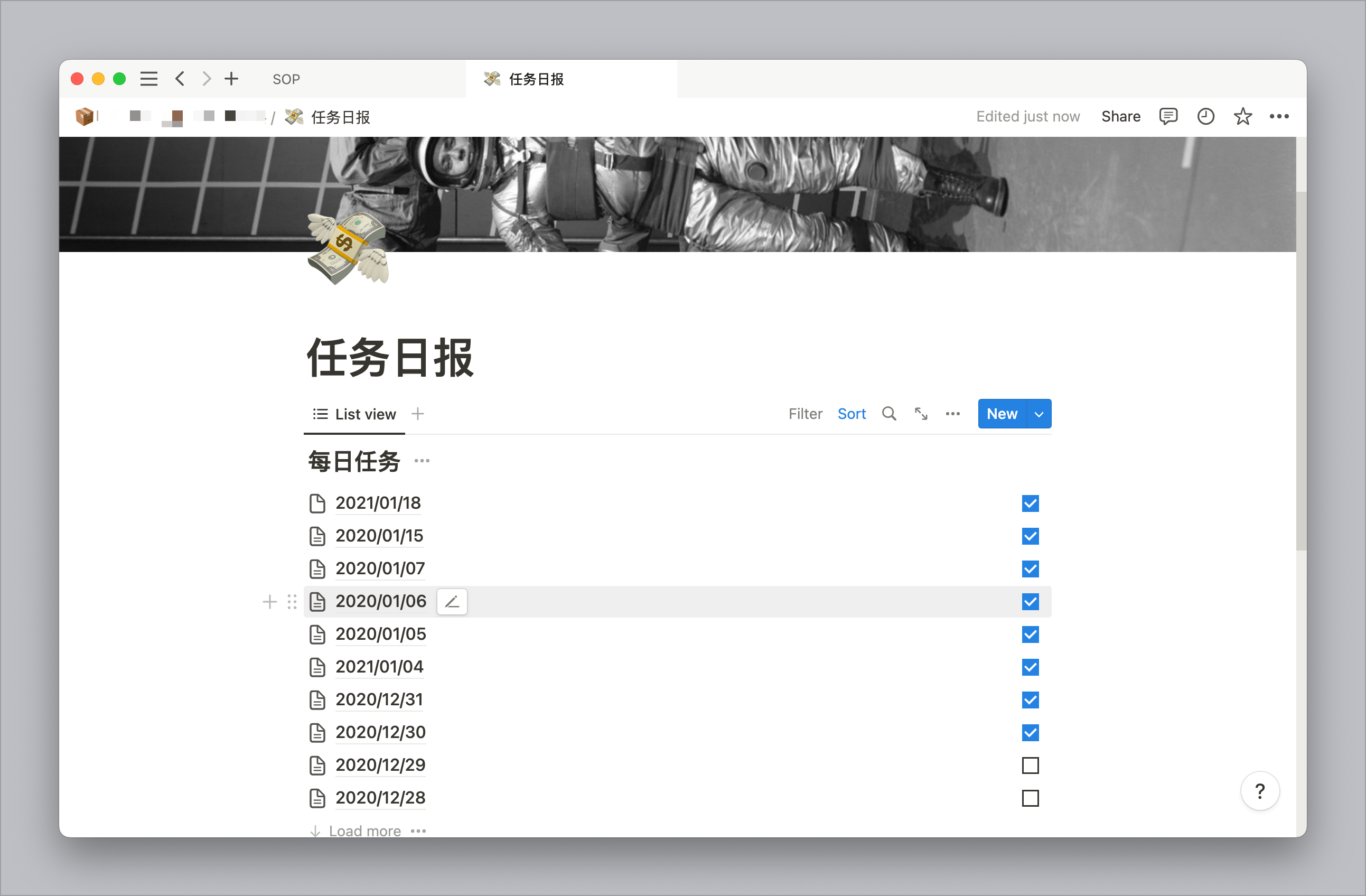This screenshot has width=1366, height=896.
Task: Uncheck the 2020/01/07 checkbox
Action: (1030, 569)
